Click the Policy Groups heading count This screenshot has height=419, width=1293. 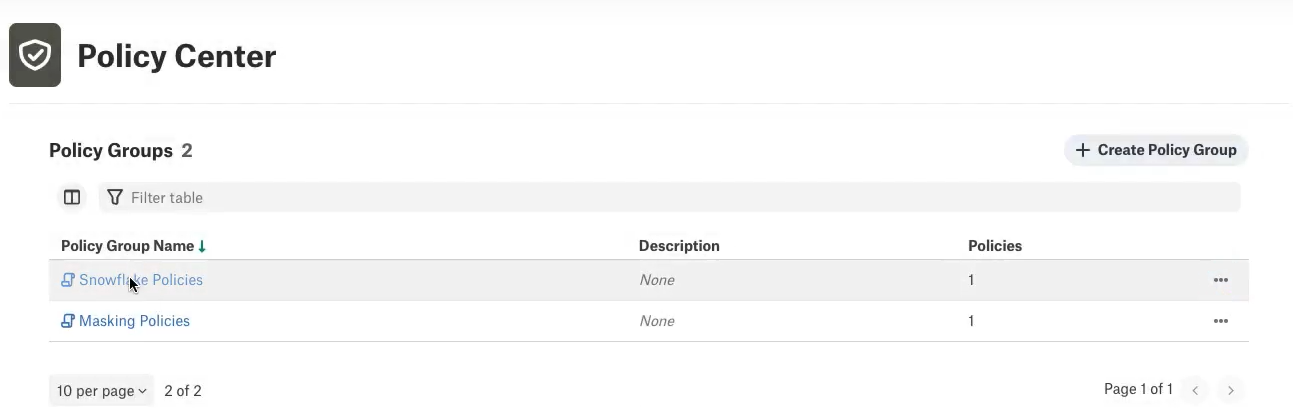(187, 151)
